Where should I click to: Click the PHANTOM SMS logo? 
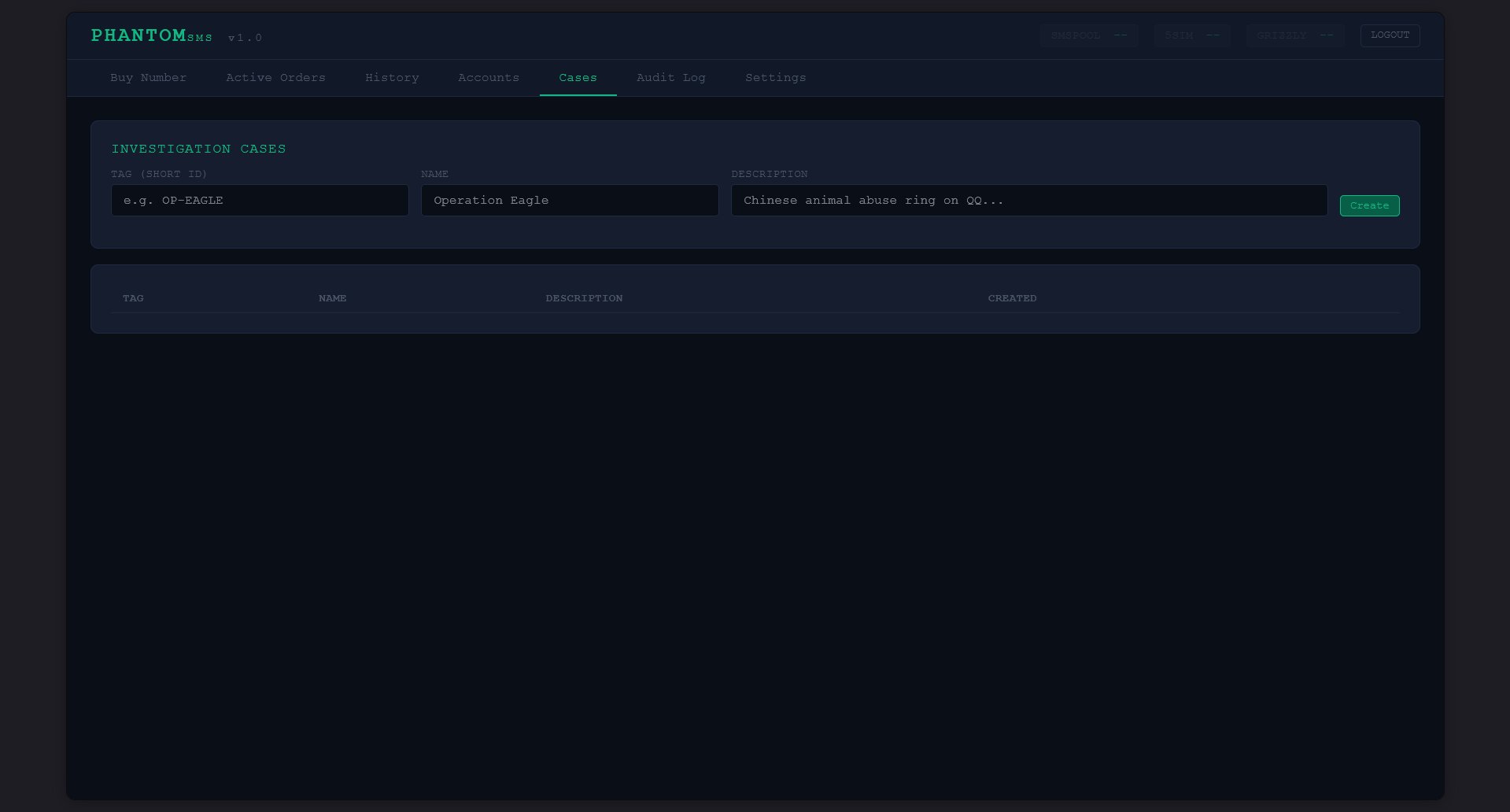(151, 36)
